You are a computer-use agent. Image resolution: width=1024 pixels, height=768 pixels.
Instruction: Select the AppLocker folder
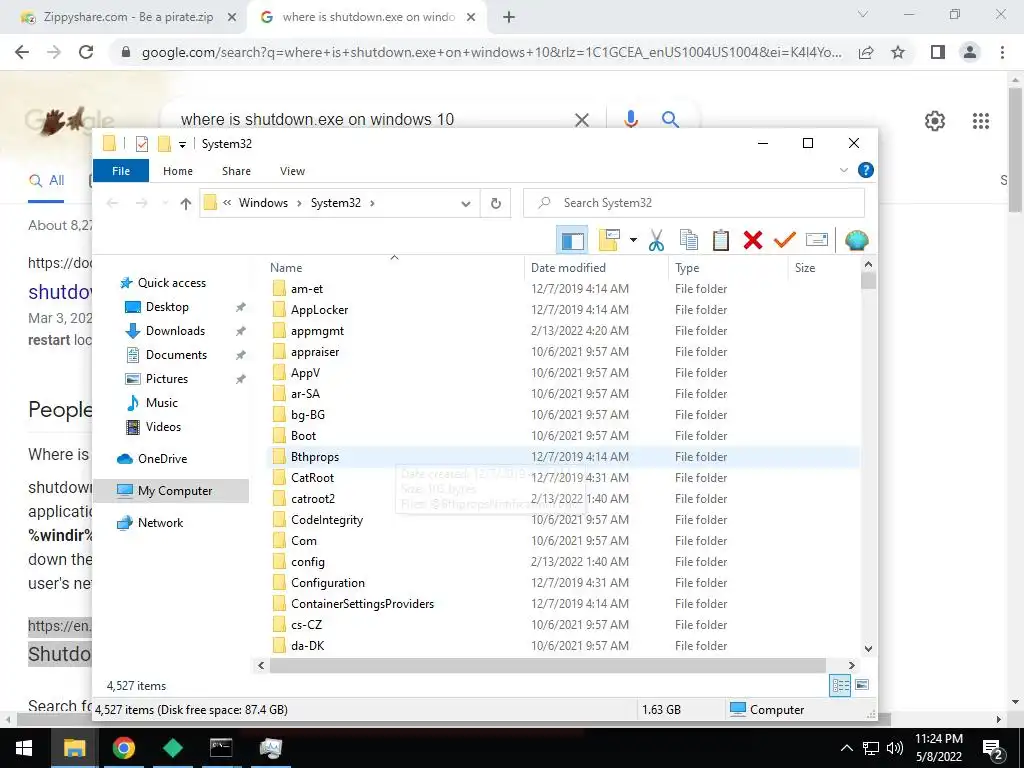point(319,310)
